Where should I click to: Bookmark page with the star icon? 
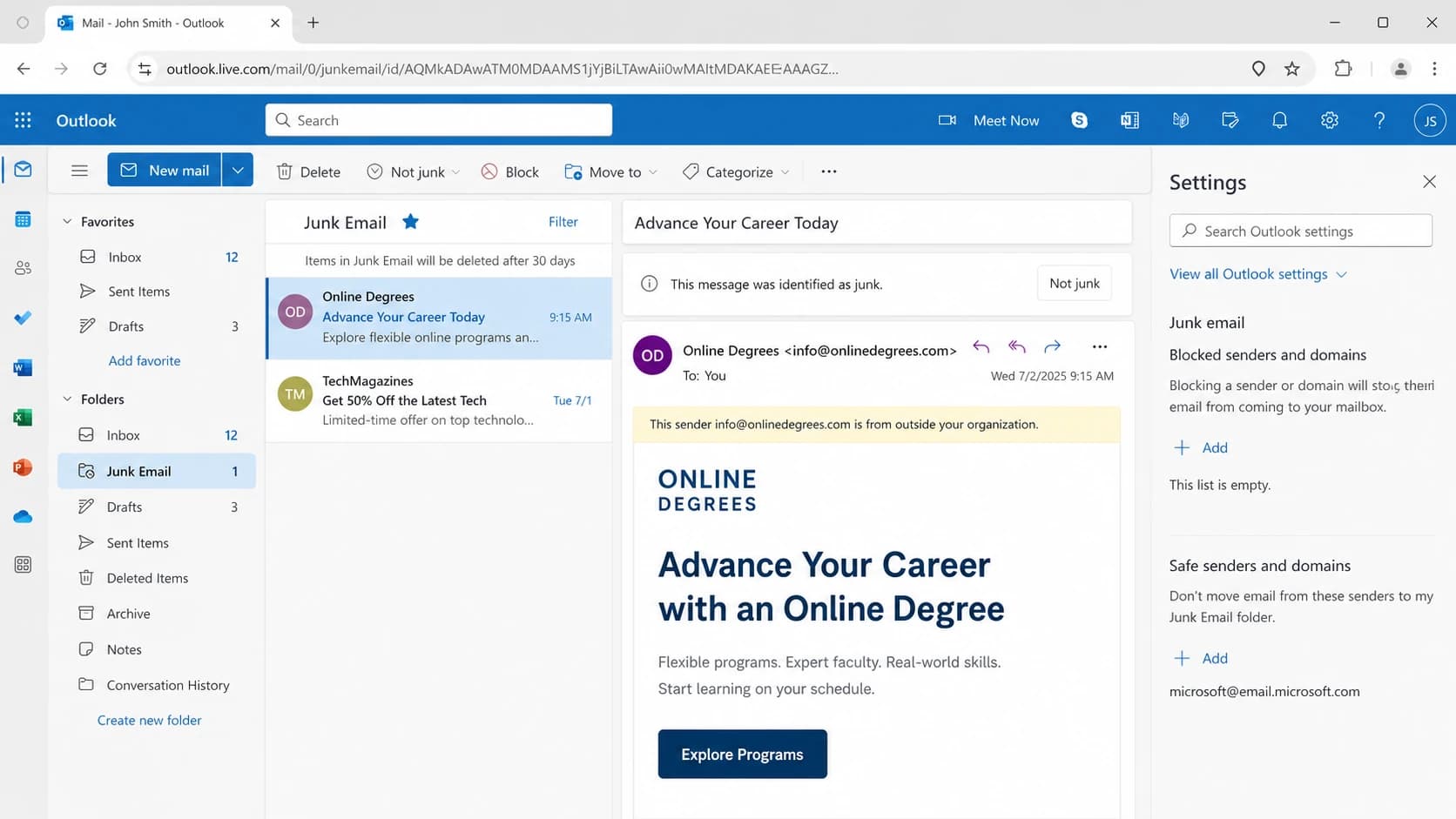[1292, 69]
